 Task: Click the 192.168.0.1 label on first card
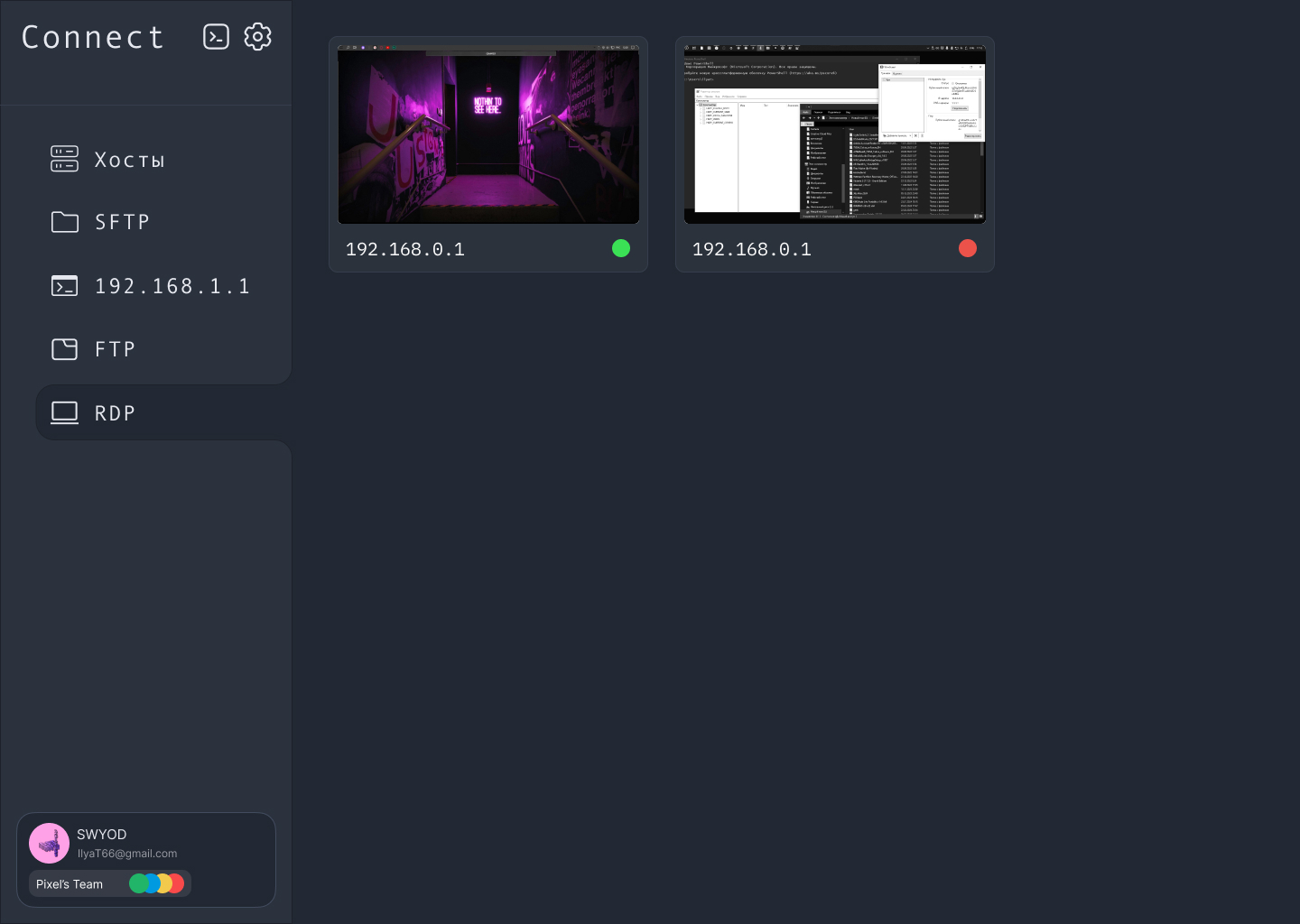coord(404,249)
